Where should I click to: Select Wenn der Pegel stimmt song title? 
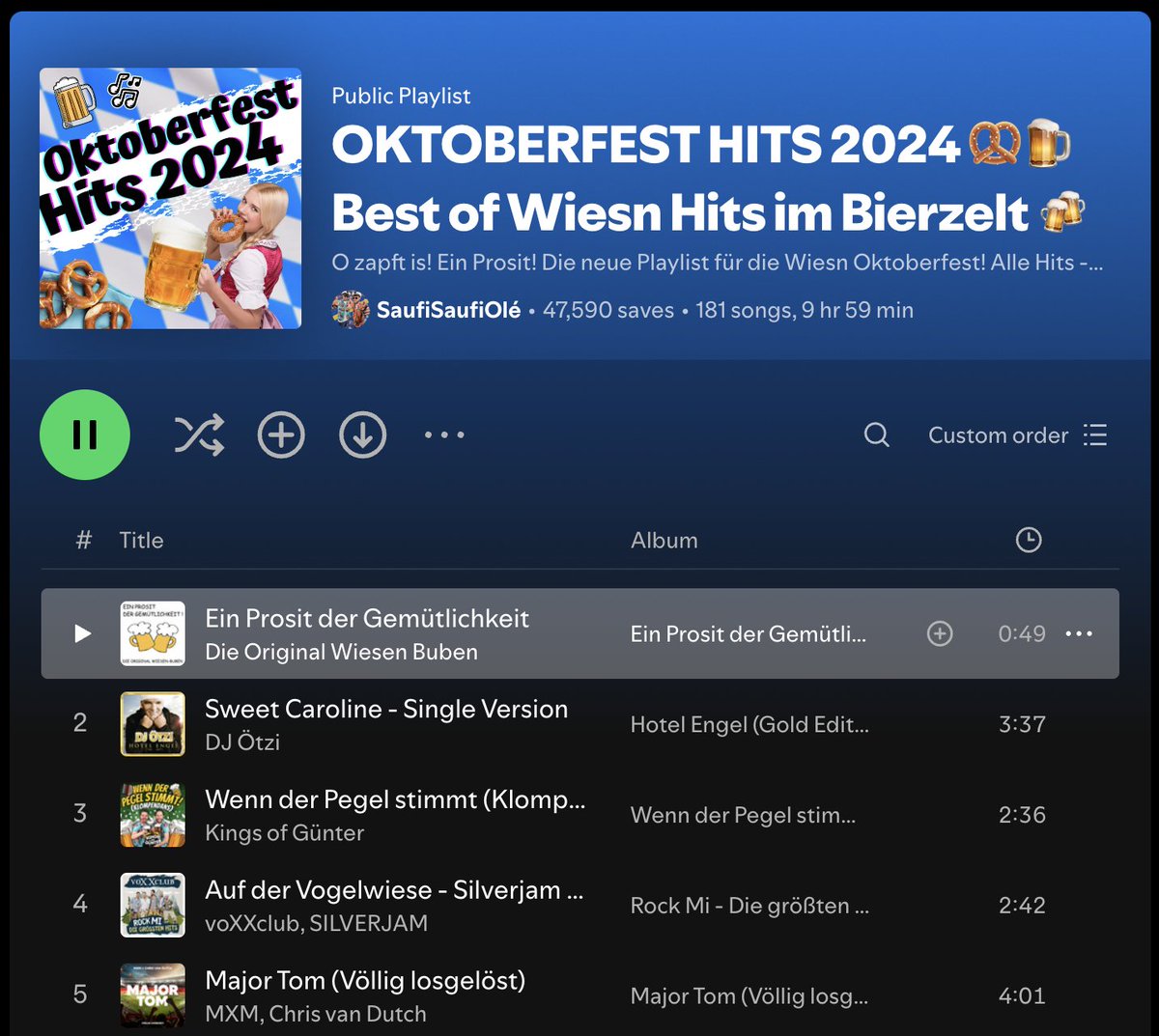click(x=395, y=799)
